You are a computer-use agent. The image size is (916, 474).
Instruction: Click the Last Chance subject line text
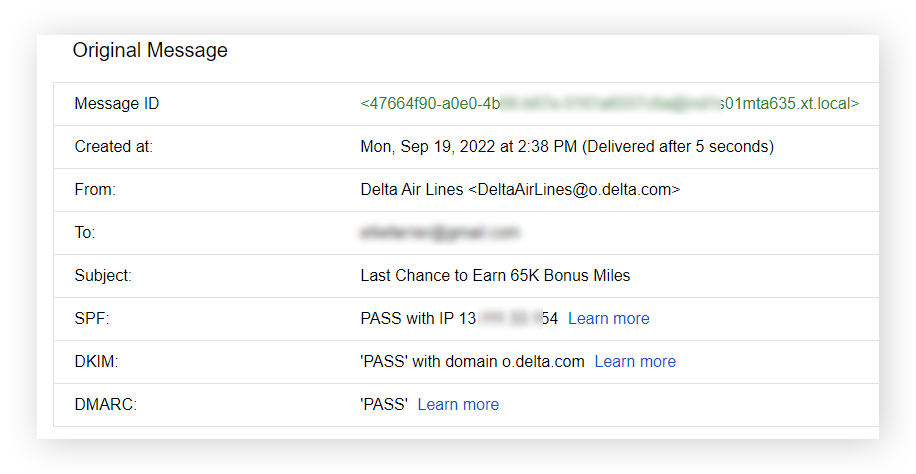[495, 276]
